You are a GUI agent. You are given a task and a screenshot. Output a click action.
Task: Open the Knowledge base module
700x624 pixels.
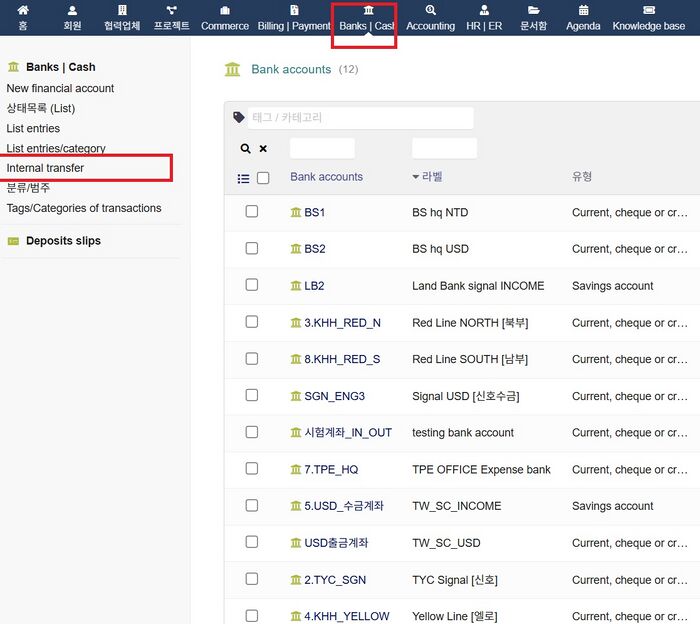648,18
